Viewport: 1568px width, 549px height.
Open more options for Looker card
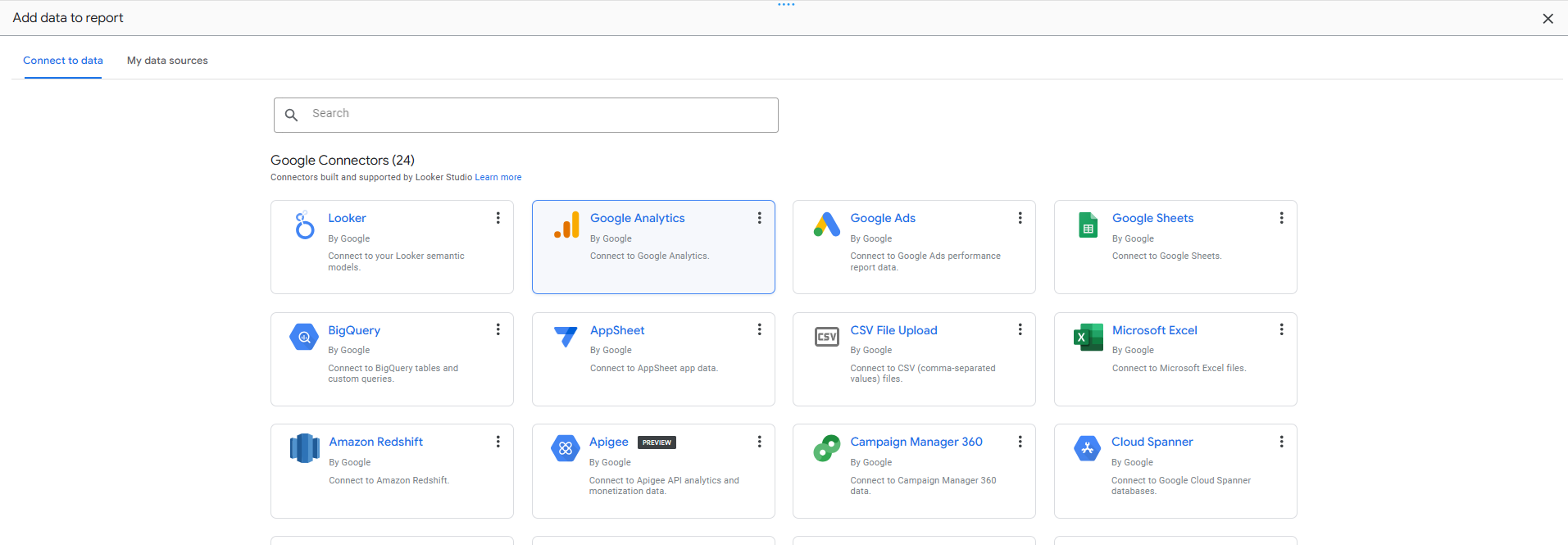(498, 218)
